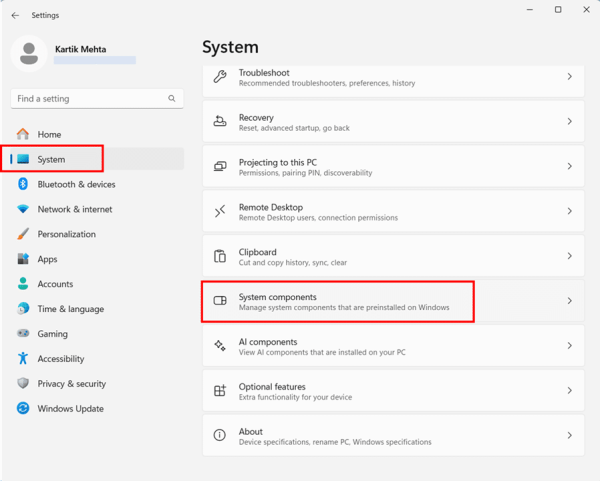Open System components chevron arrow
Screen dimensions: 600x481
point(570,301)
